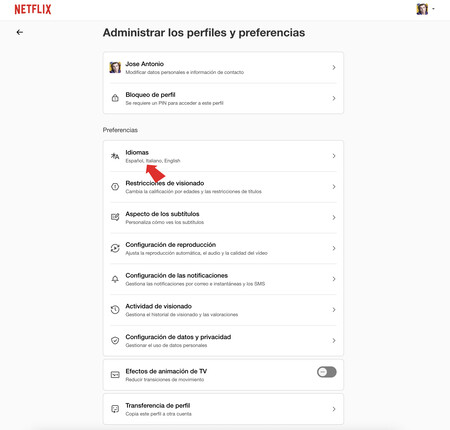This screenshot has width=450, height=430.
Task: Click the padlock icon for Bloqueo de perfil
Action: (115, 98)
